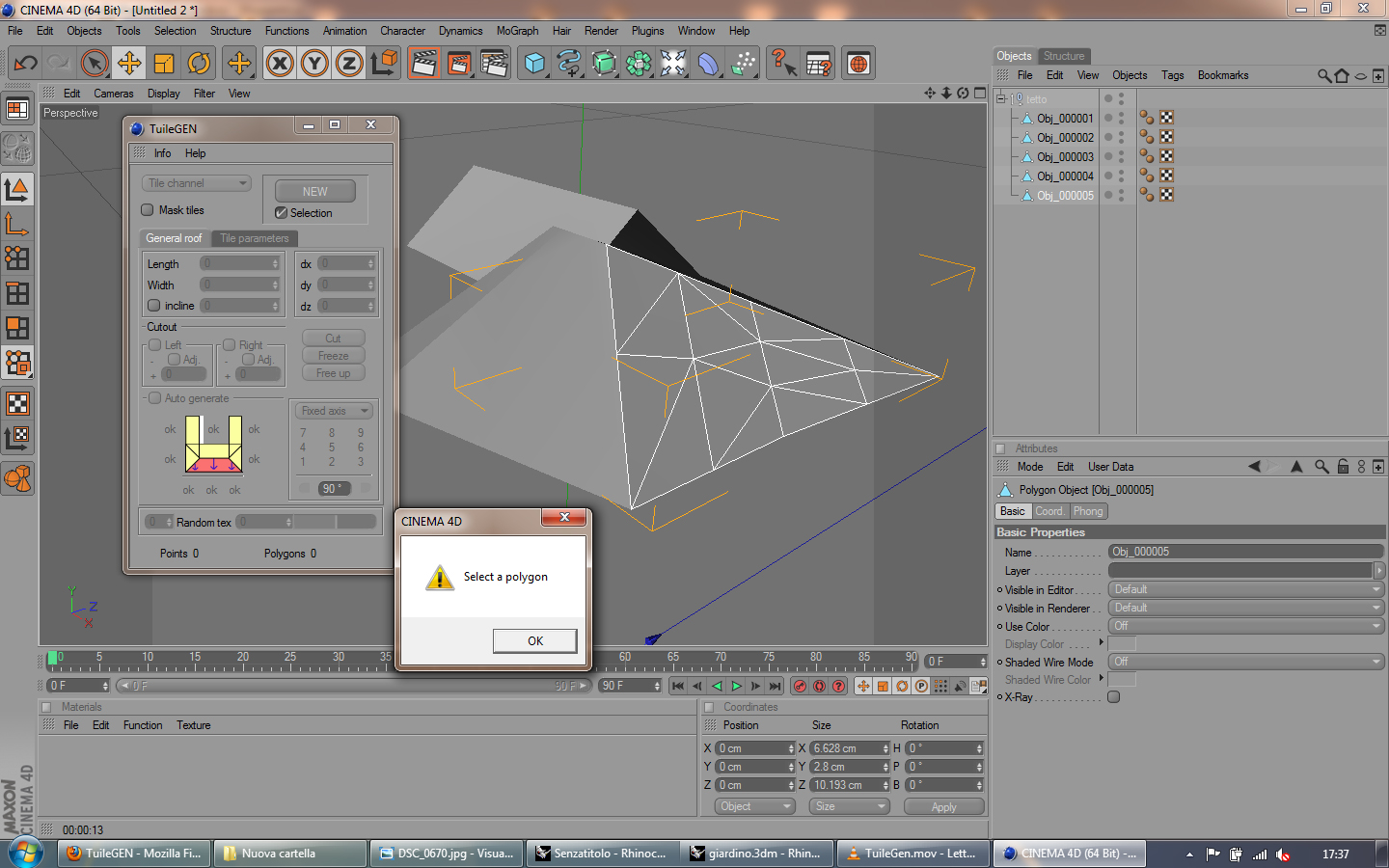Select the Move tool
This screenshot has height=868, width=1389.
coord(128,64)
